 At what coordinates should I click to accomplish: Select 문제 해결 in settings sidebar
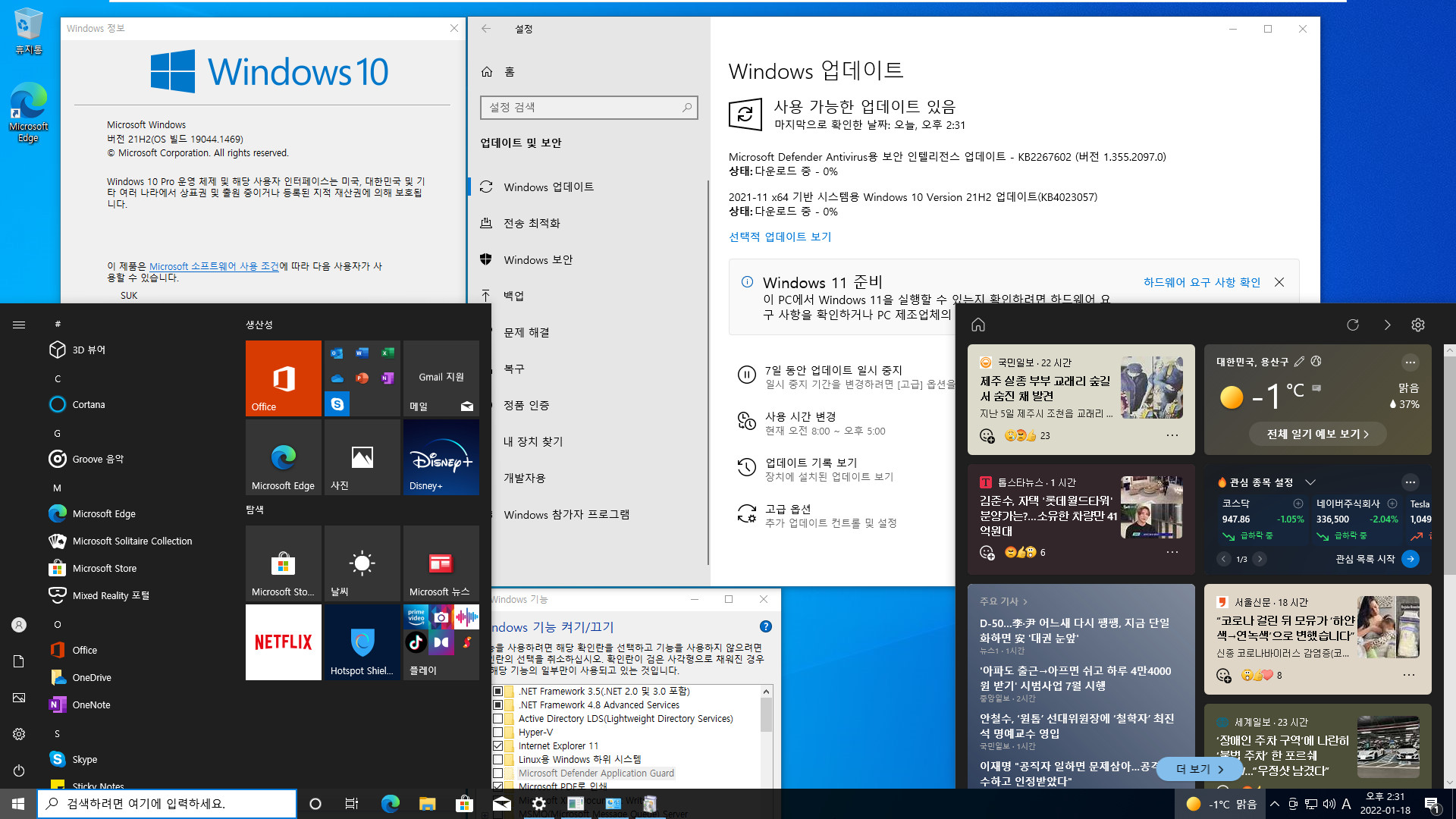click(526, 332)
